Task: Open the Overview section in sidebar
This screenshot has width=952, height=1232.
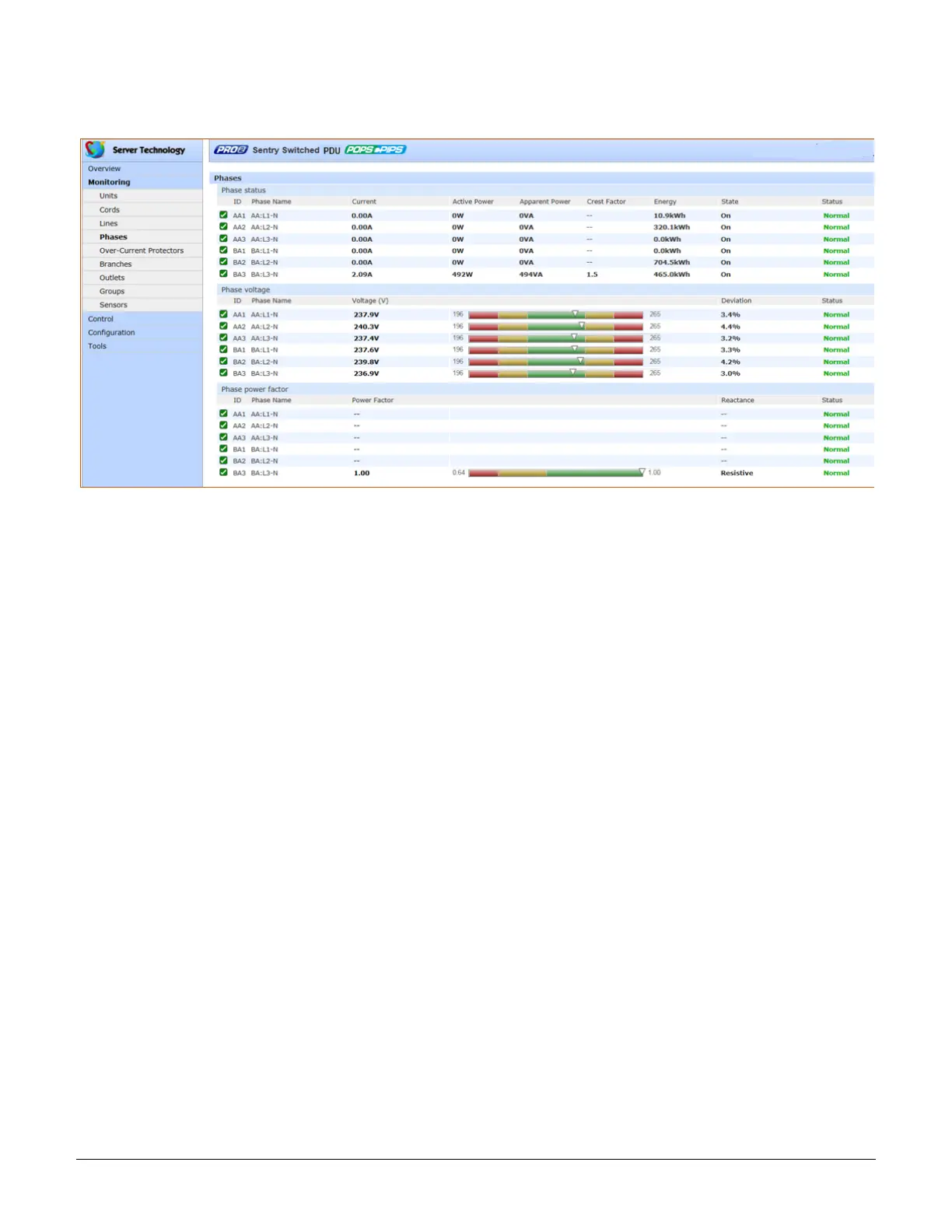Action: pos(104,169)
